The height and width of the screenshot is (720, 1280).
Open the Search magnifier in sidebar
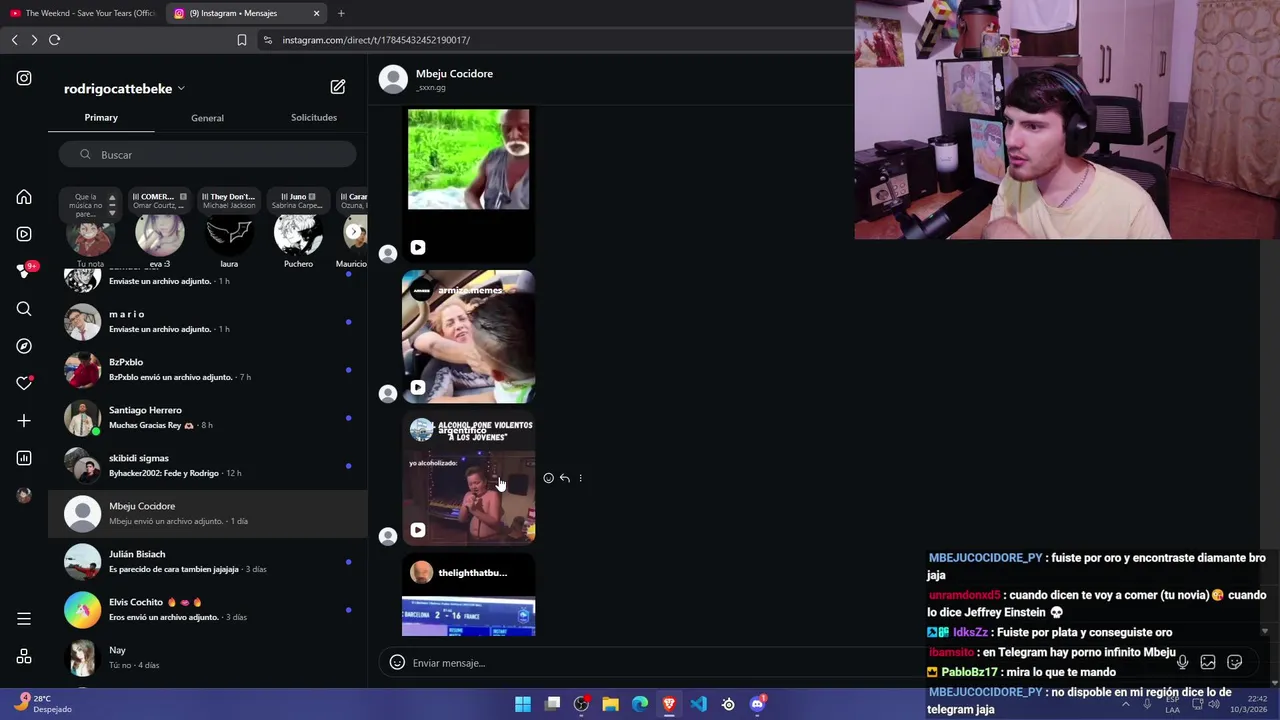point(24,309)
